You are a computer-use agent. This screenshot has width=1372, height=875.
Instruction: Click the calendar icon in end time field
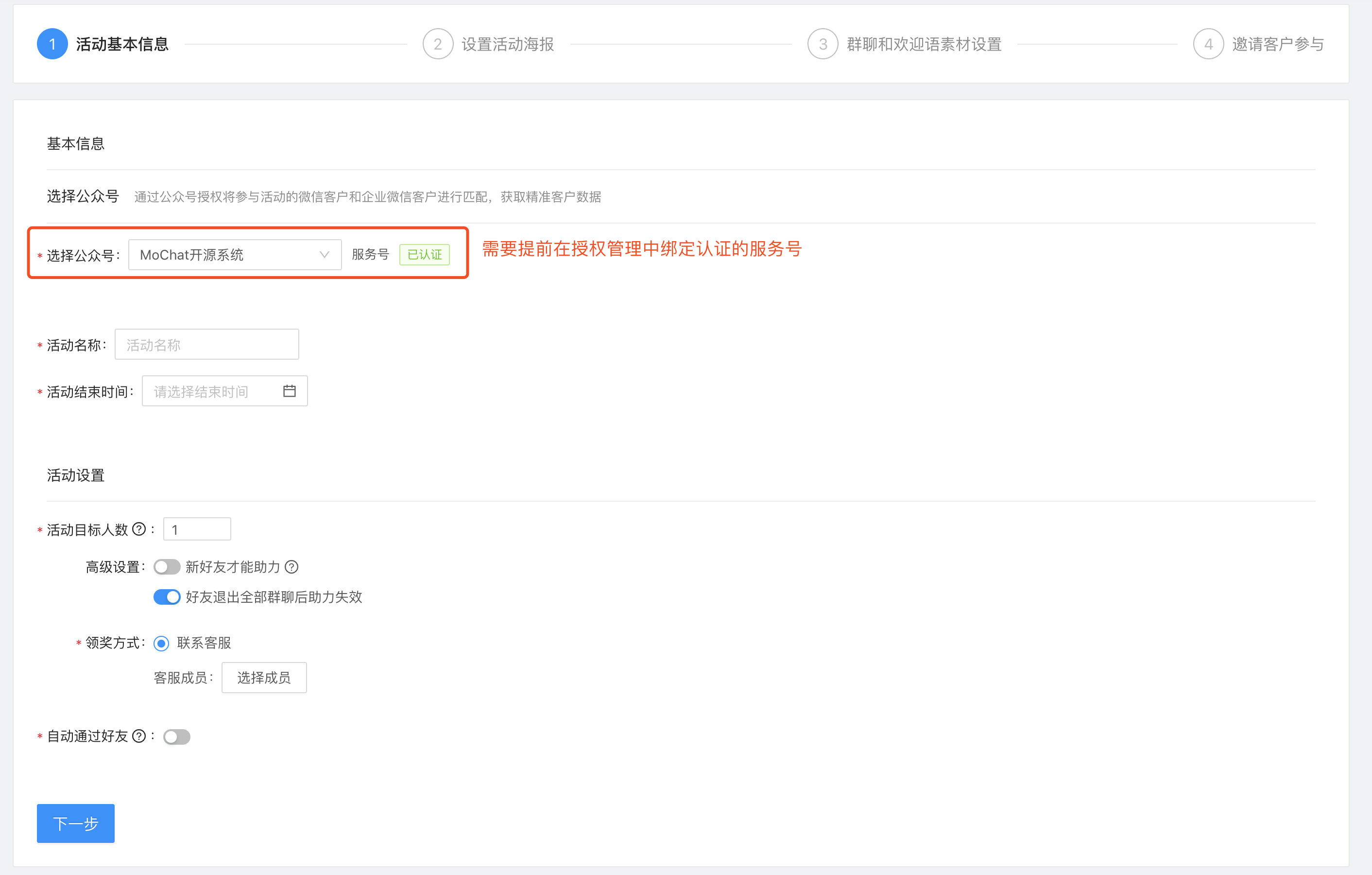pyautogui.click(x=290, y=391)
